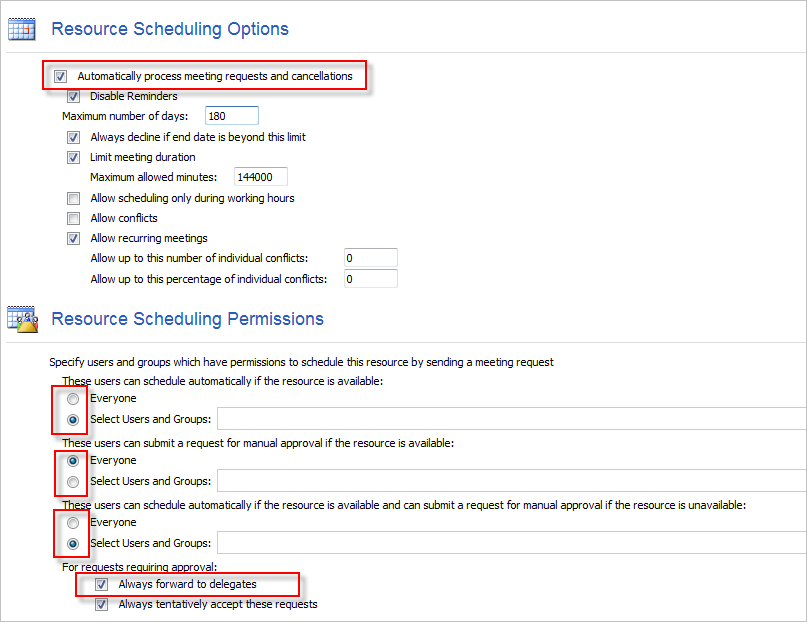This screenshot has height=622, width=807.
Task: Toggle Always decline if end date beyond limit
Action: point(74,137)
